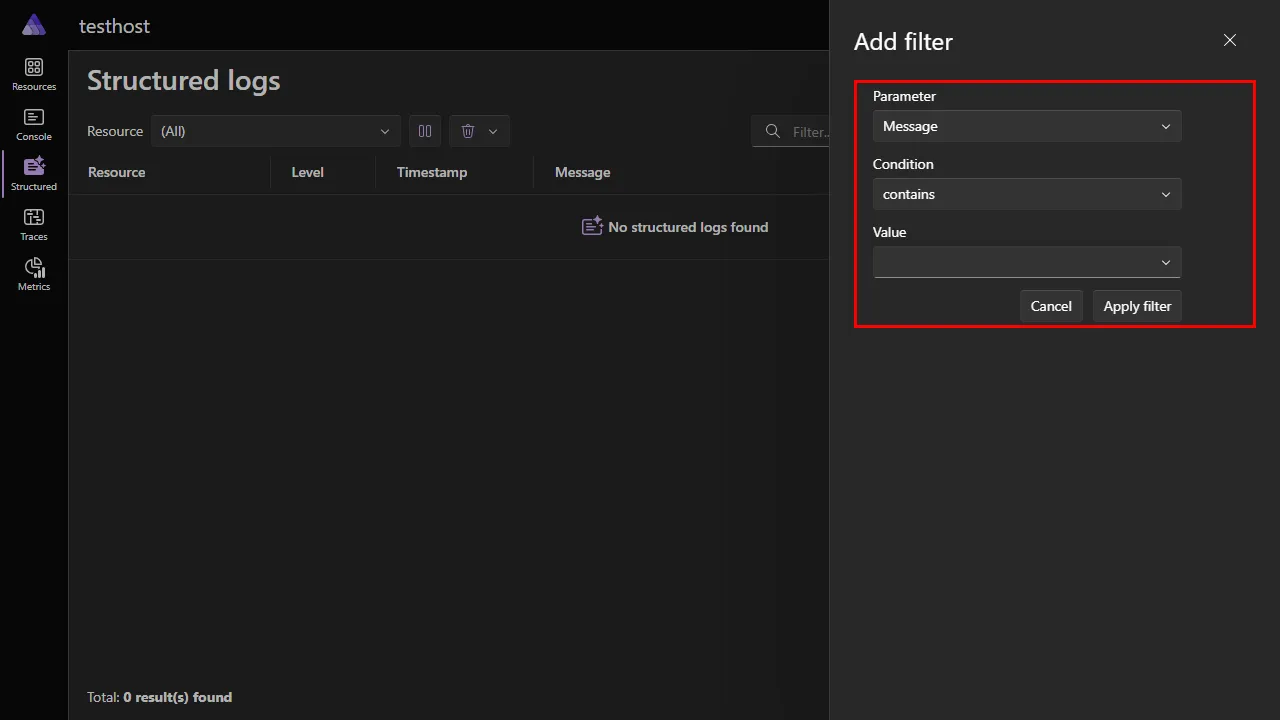This screenshot has width=1280, height=720.
Task: Click the Timestamp column header
Action: click(431, 172)
